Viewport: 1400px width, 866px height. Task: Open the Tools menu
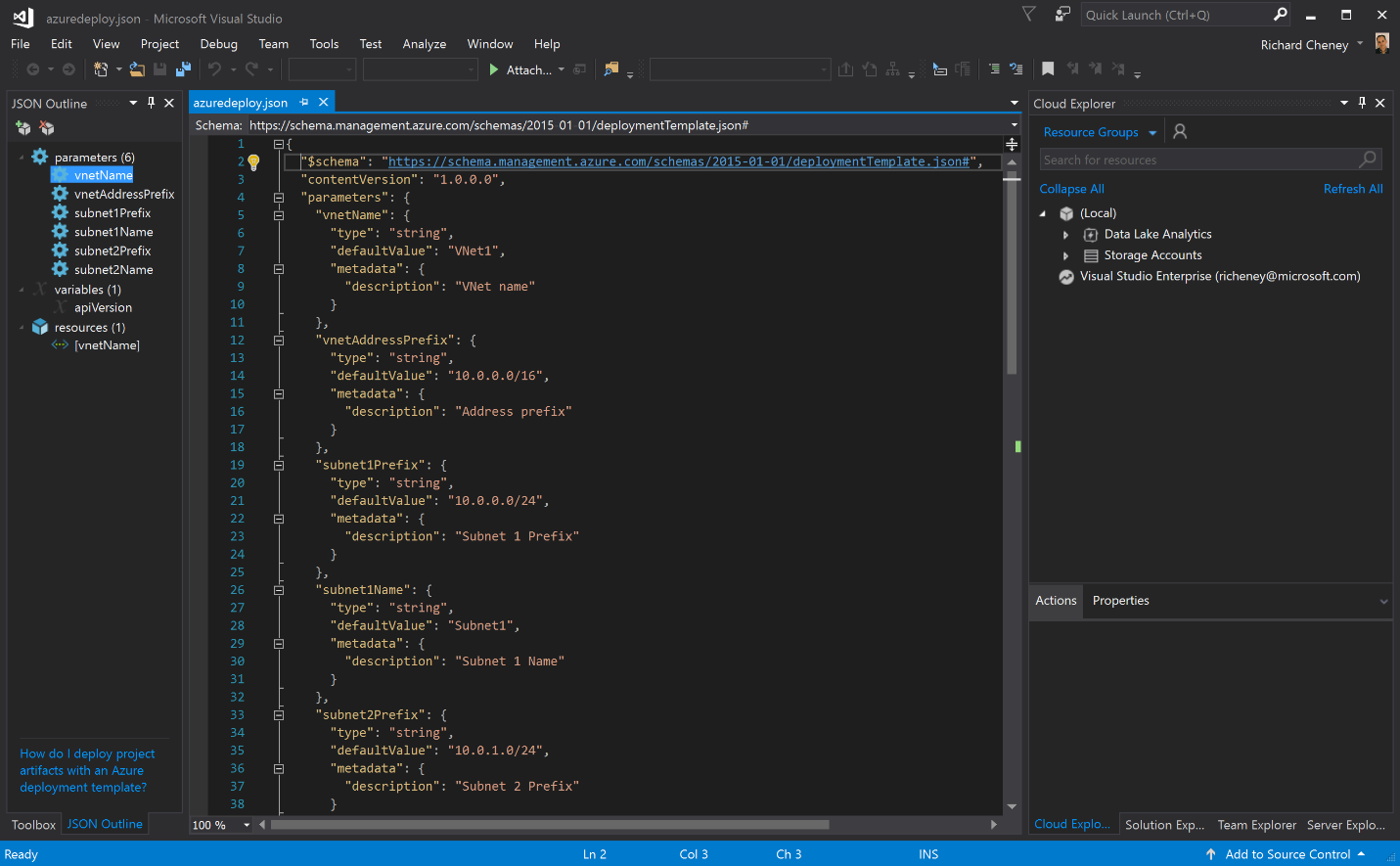324,44
